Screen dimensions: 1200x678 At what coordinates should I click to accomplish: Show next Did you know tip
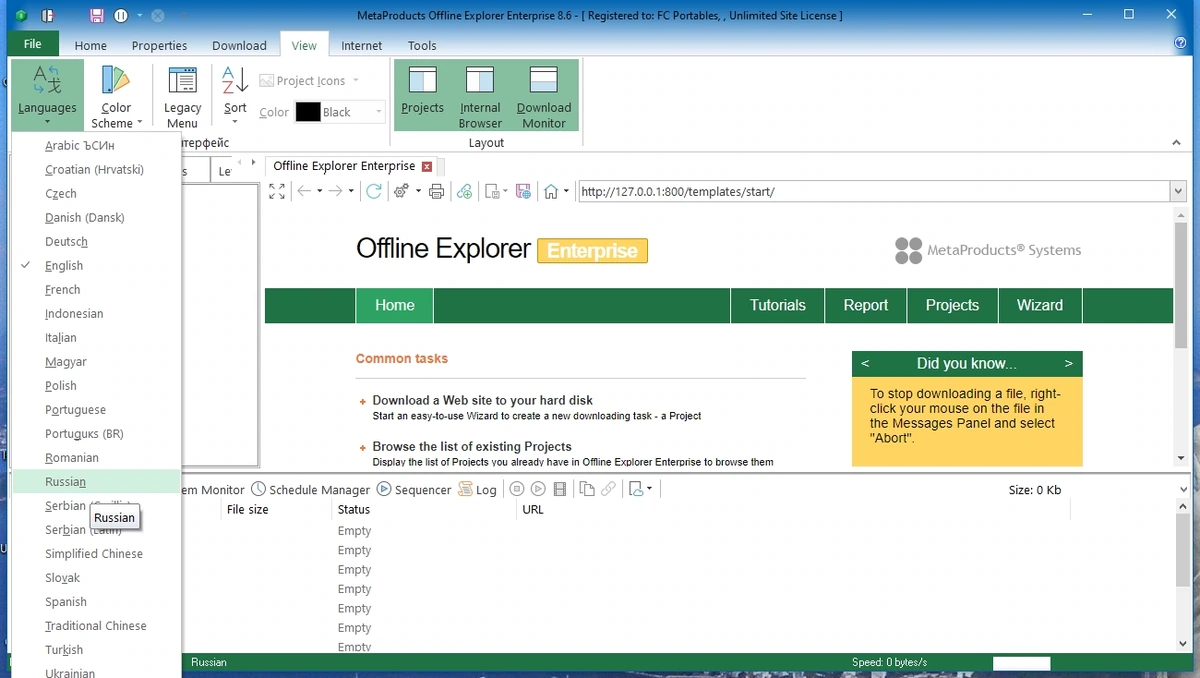pyautogui.click(x=1069, y=364)
